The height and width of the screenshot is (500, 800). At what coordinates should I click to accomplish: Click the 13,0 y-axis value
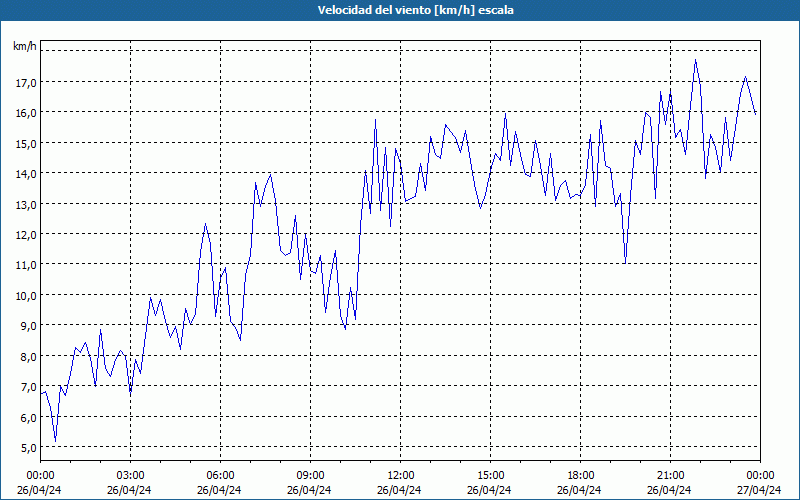[x=26, y=205]
